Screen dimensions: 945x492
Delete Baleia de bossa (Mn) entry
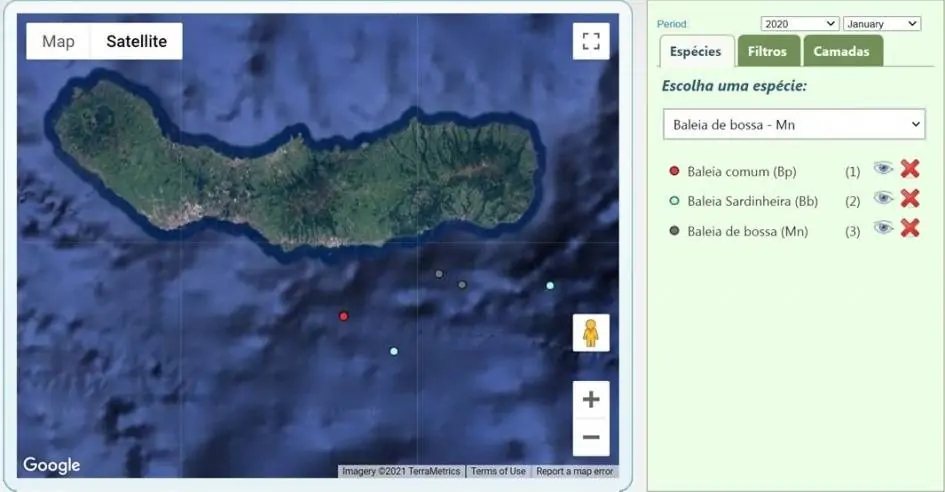tap(909, 228)
